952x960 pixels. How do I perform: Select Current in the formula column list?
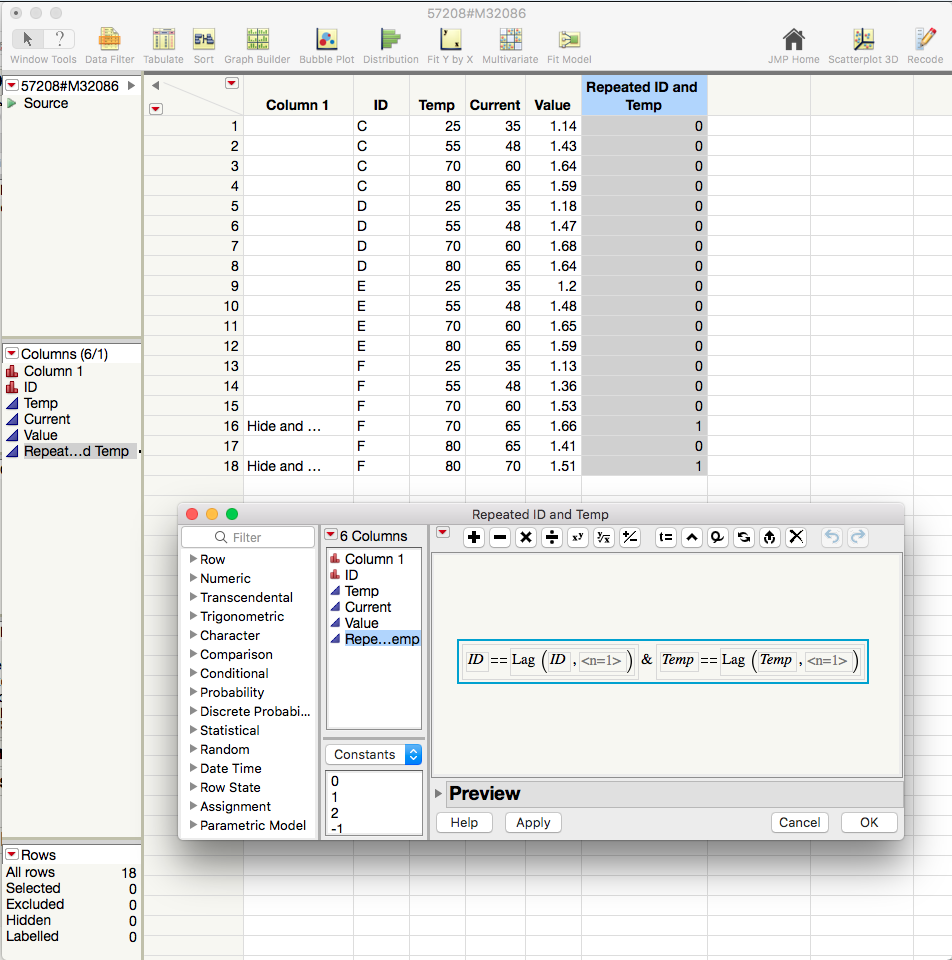point(368,607)
